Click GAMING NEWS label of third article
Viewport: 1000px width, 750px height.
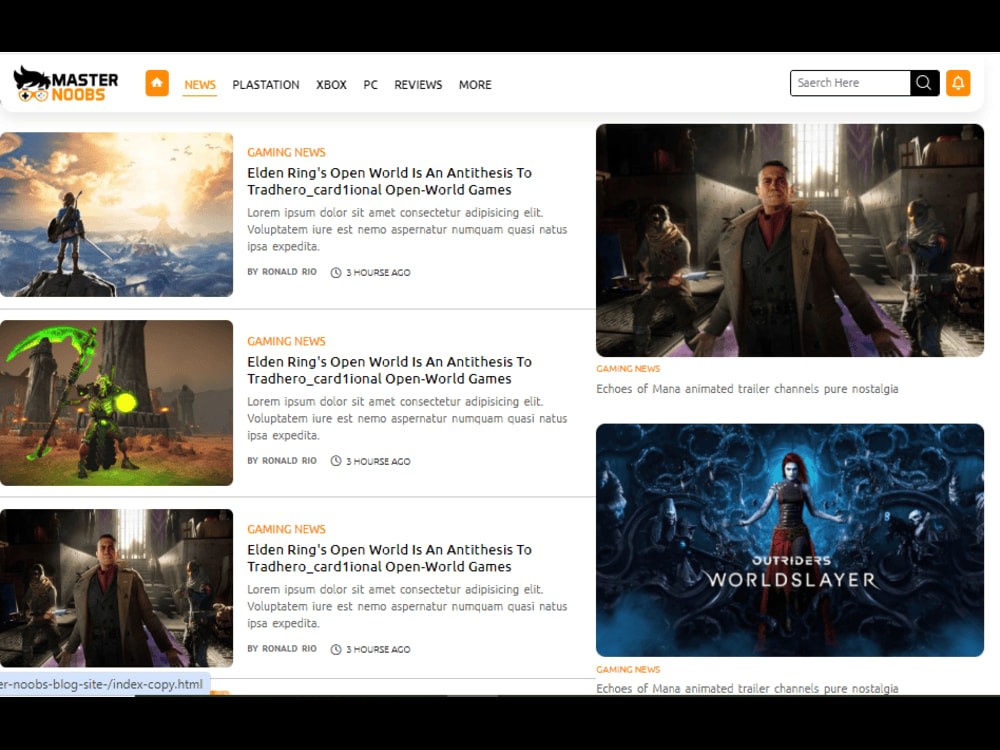pyautogui.click(x=286, y=529)
